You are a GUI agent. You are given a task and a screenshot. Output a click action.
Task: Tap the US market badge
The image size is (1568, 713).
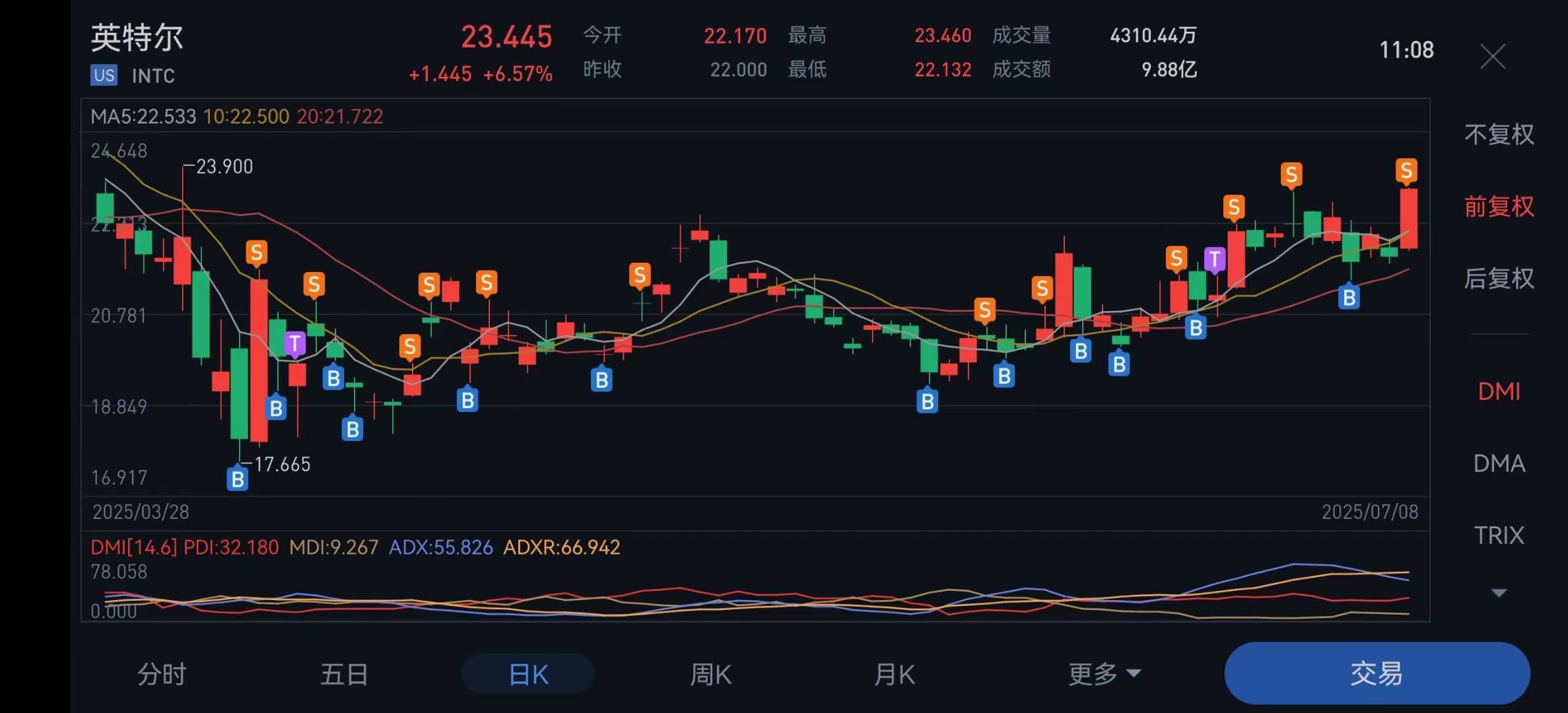point(104,75)
